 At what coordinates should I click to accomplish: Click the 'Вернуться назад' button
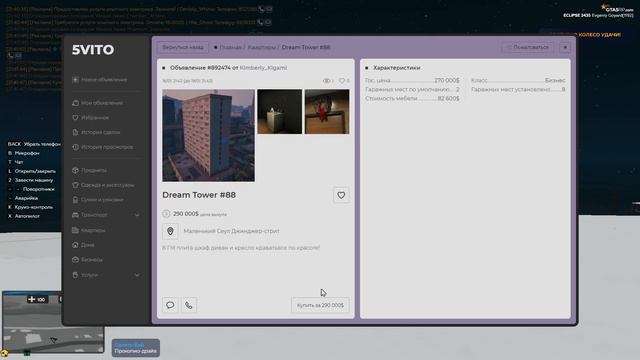(183, 47)
